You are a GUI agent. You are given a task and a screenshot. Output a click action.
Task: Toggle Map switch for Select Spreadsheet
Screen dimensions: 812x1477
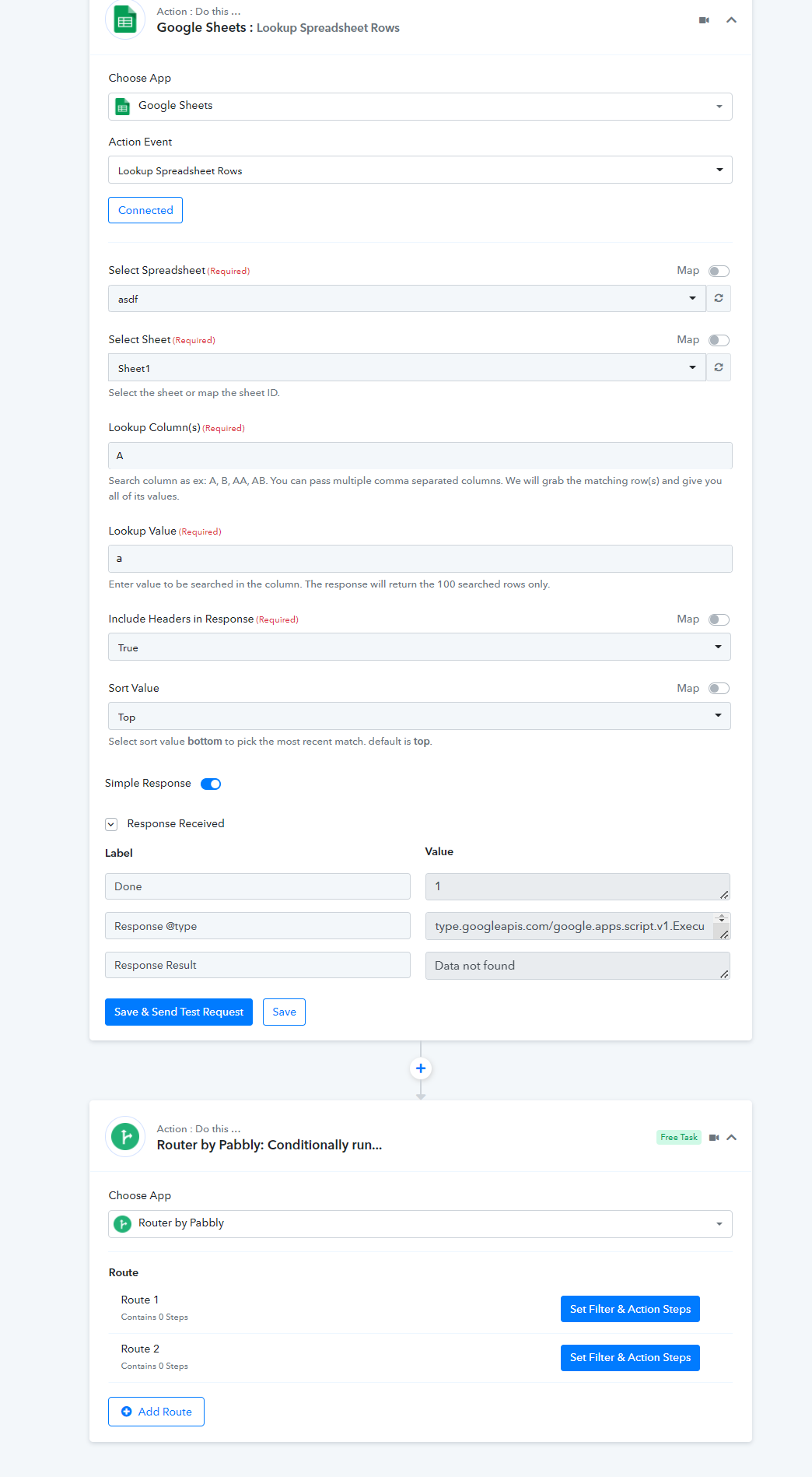tap(719, 271)
